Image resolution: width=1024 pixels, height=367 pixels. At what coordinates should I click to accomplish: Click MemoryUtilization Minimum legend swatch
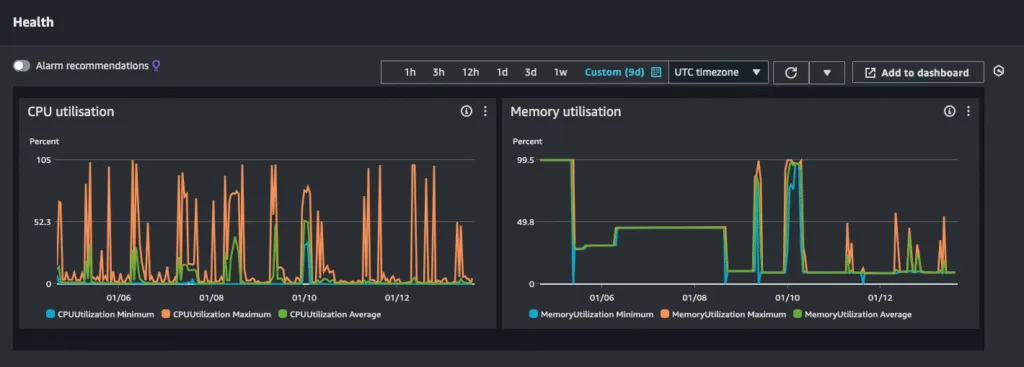click(534, 314)
